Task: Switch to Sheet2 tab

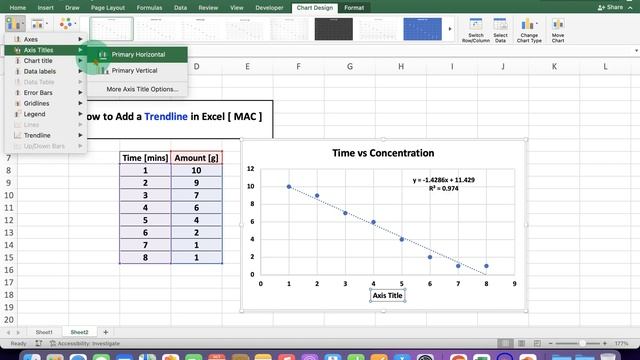Action: point(79,332)
